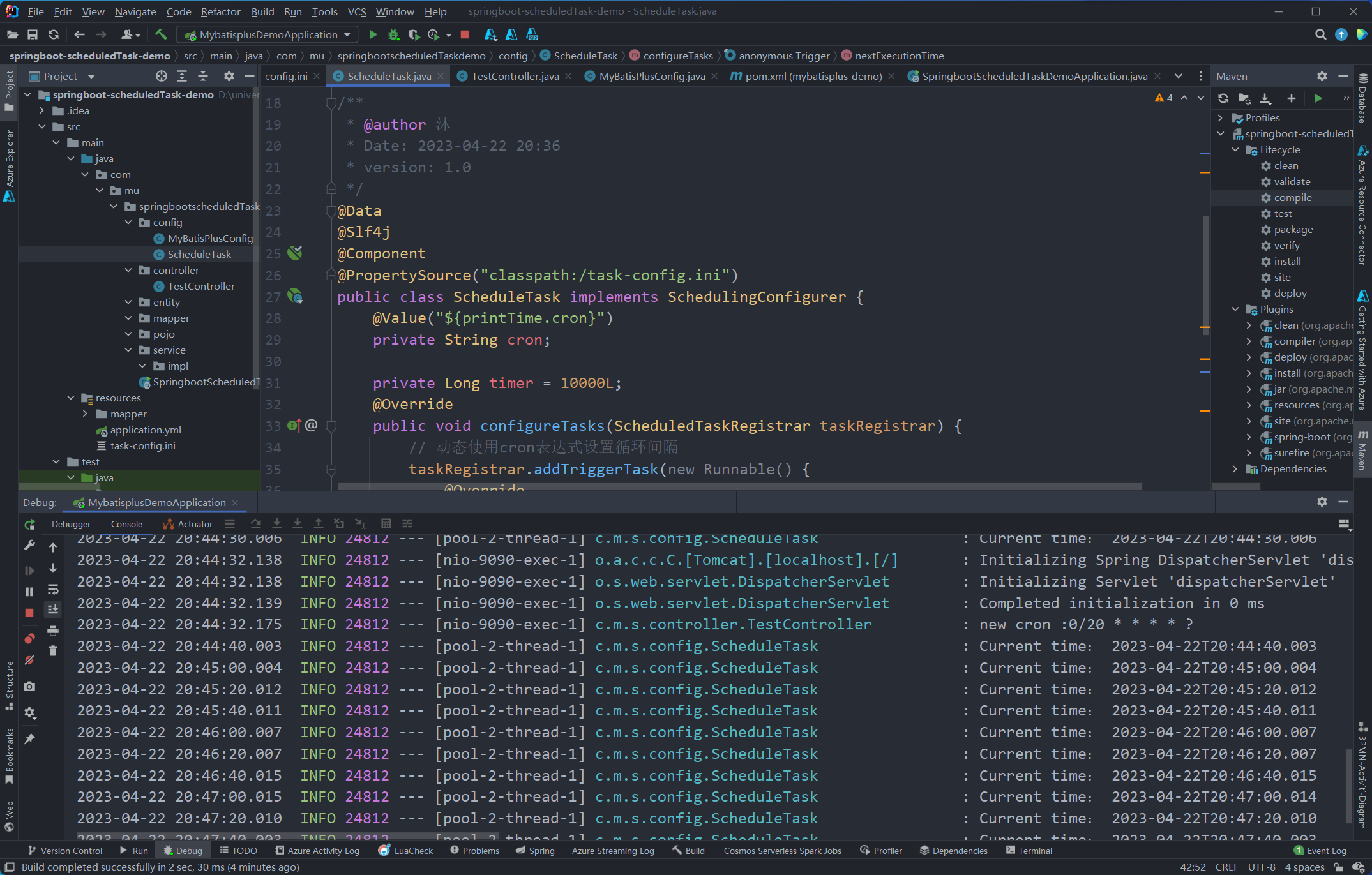Toggle Terminal tool window button
This screenshot has height=875, width=1372.
click(1029, 851)
